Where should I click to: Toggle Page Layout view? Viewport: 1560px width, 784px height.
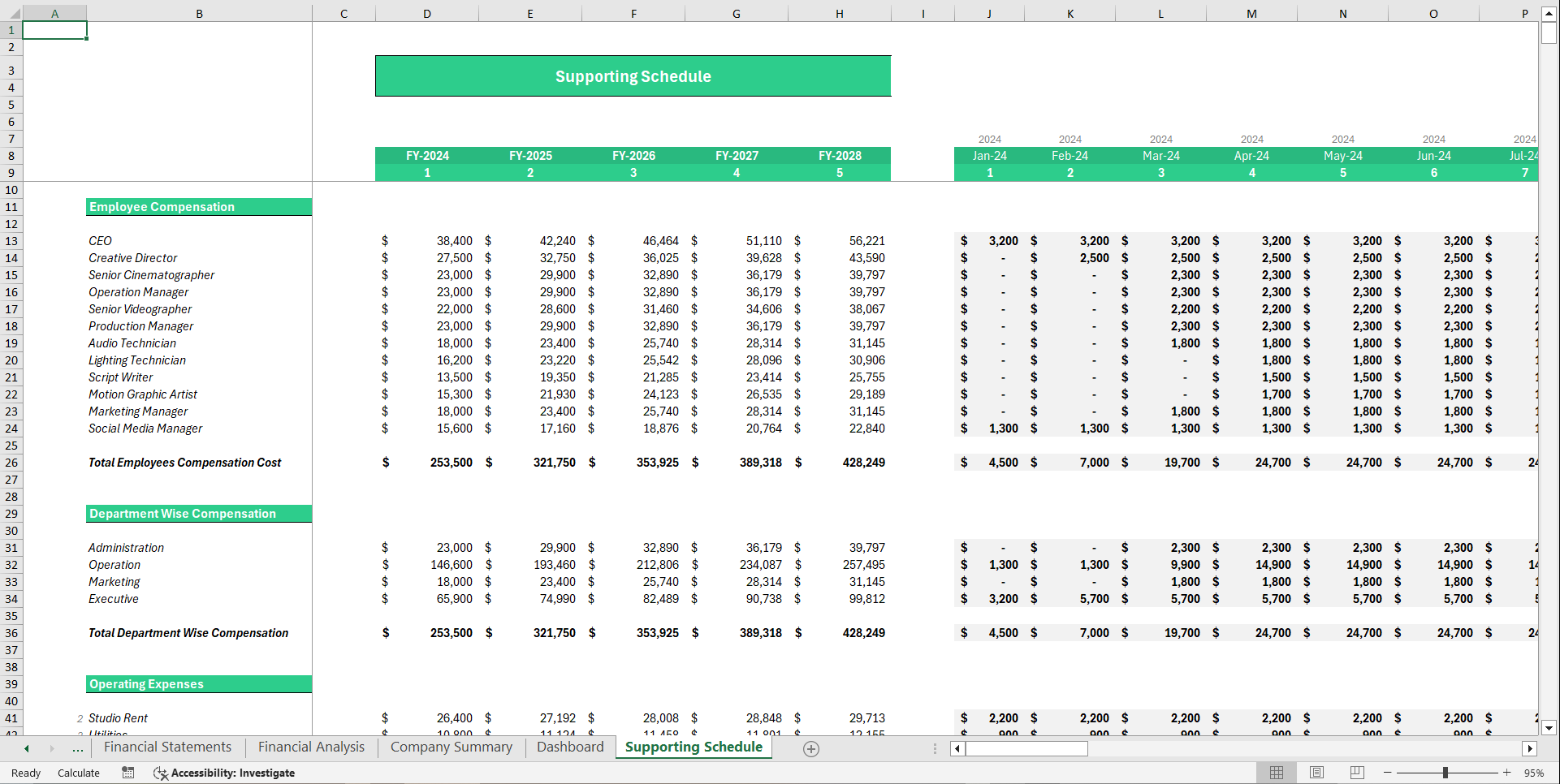pyautogui.click(x=1316, y=773)
